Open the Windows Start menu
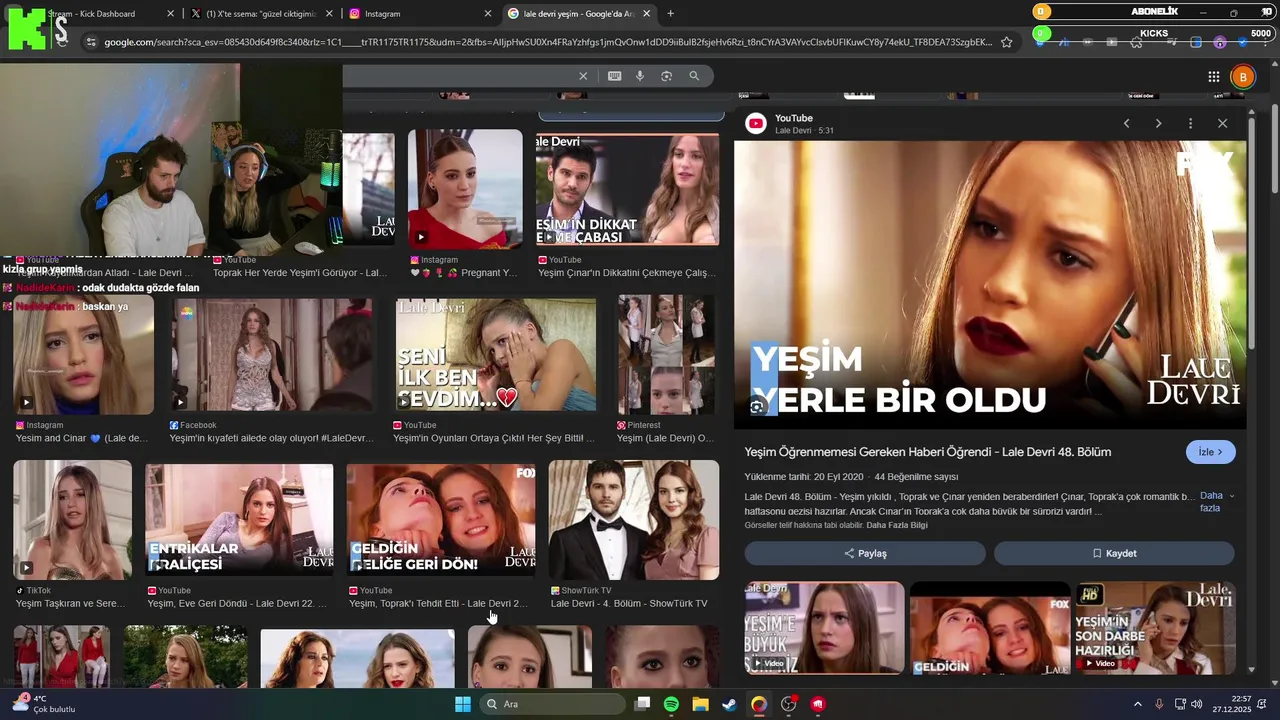The height and width of the screenshot is (720, 1280). click(x=462, y=704)
